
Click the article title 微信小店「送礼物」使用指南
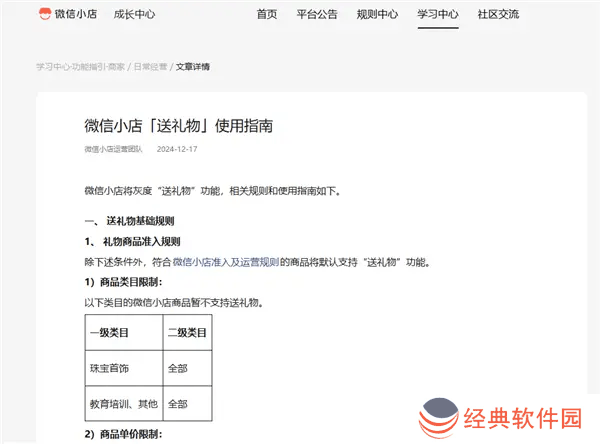click(178, 126)
